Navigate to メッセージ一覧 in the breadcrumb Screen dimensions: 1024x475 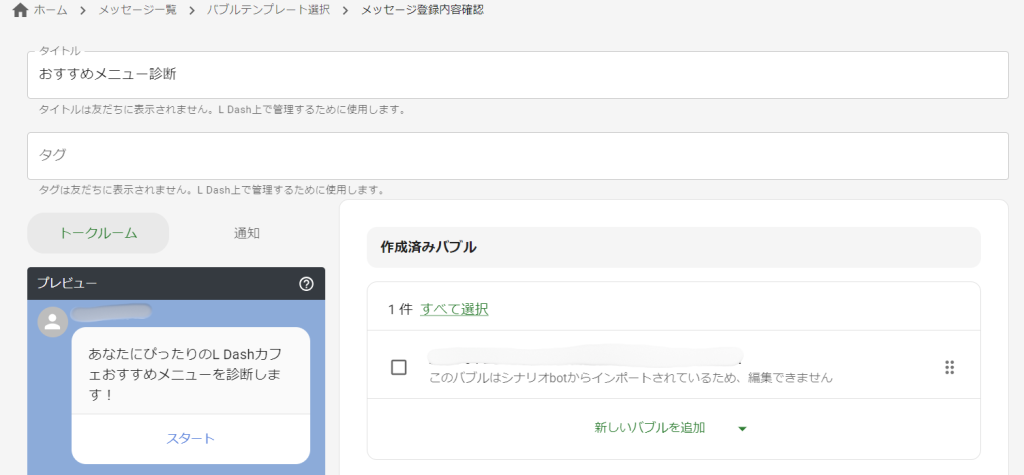tap(137, 10)
